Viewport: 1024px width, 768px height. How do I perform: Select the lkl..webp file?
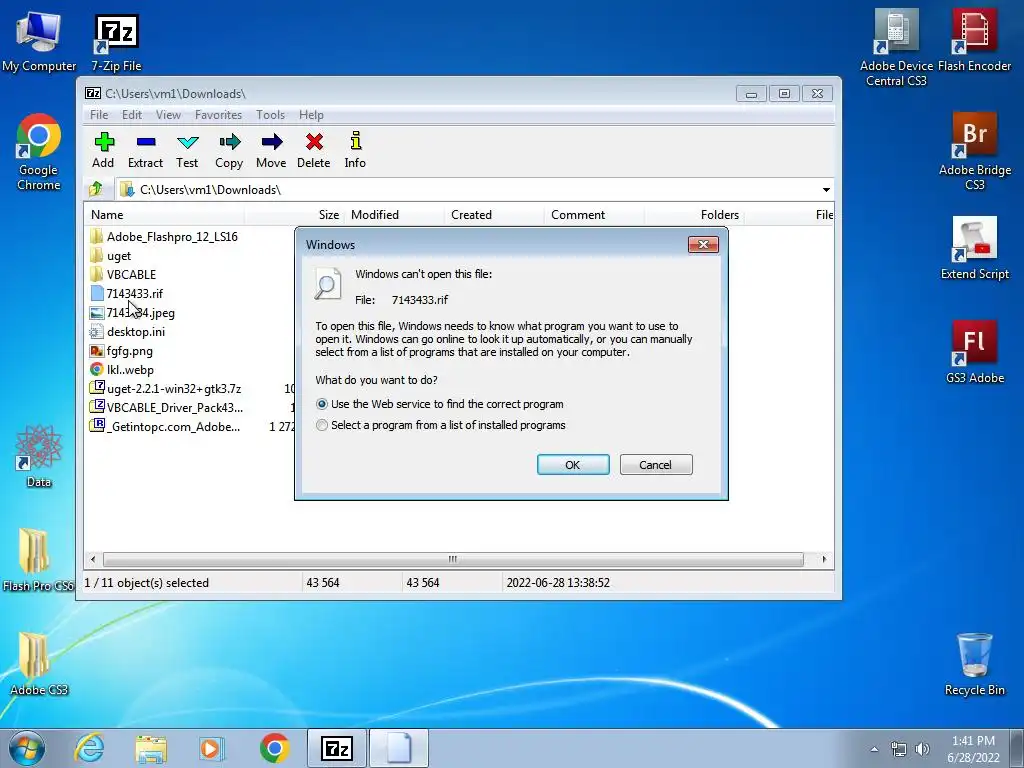click(x=130, y=370)
